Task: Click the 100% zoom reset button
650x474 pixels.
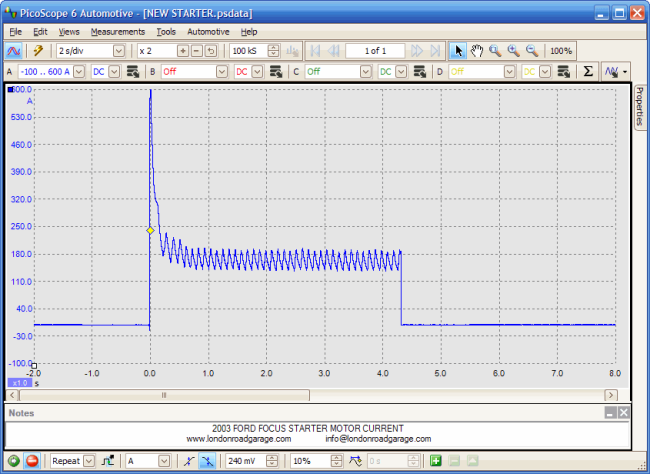Action: 561,50
